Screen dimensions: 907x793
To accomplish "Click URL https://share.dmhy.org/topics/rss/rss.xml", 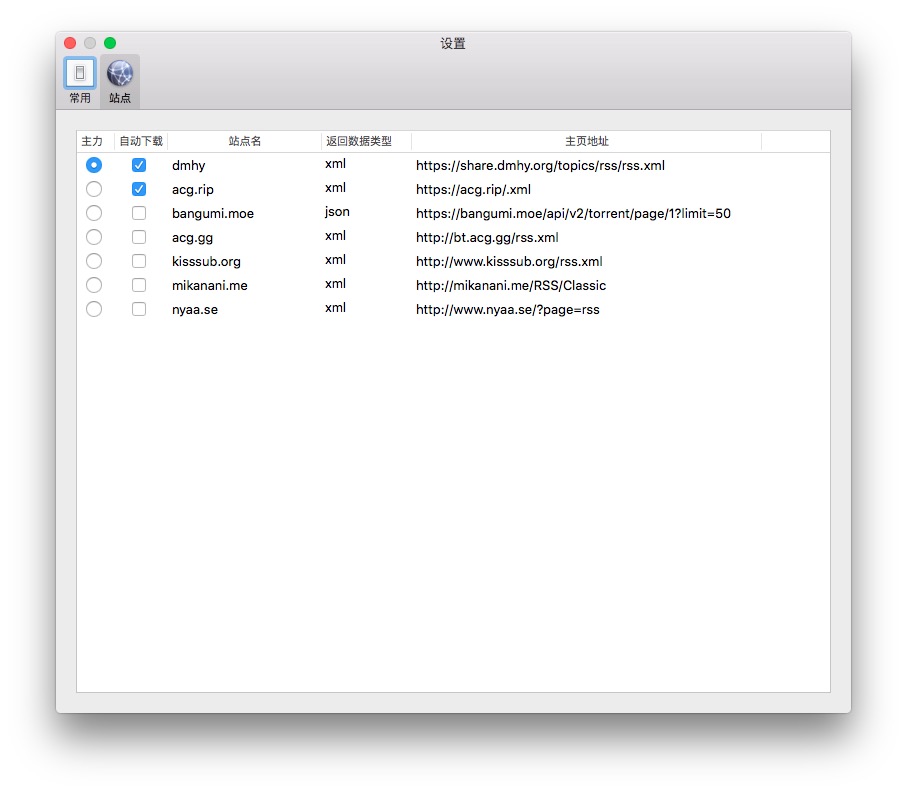I will pos(540,166).
